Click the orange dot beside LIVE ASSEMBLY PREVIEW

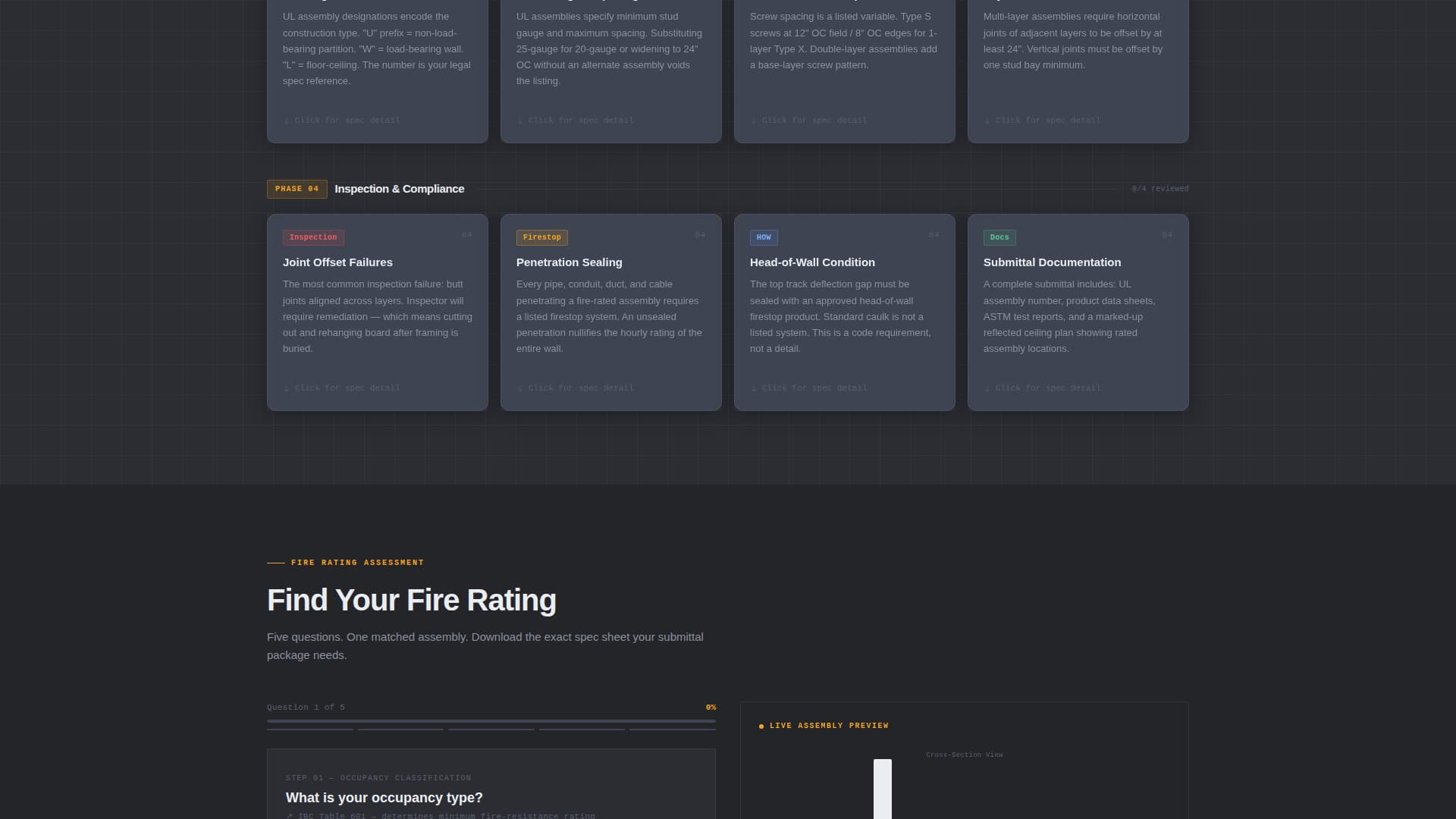pyautogui.click(x=761, y=726)
